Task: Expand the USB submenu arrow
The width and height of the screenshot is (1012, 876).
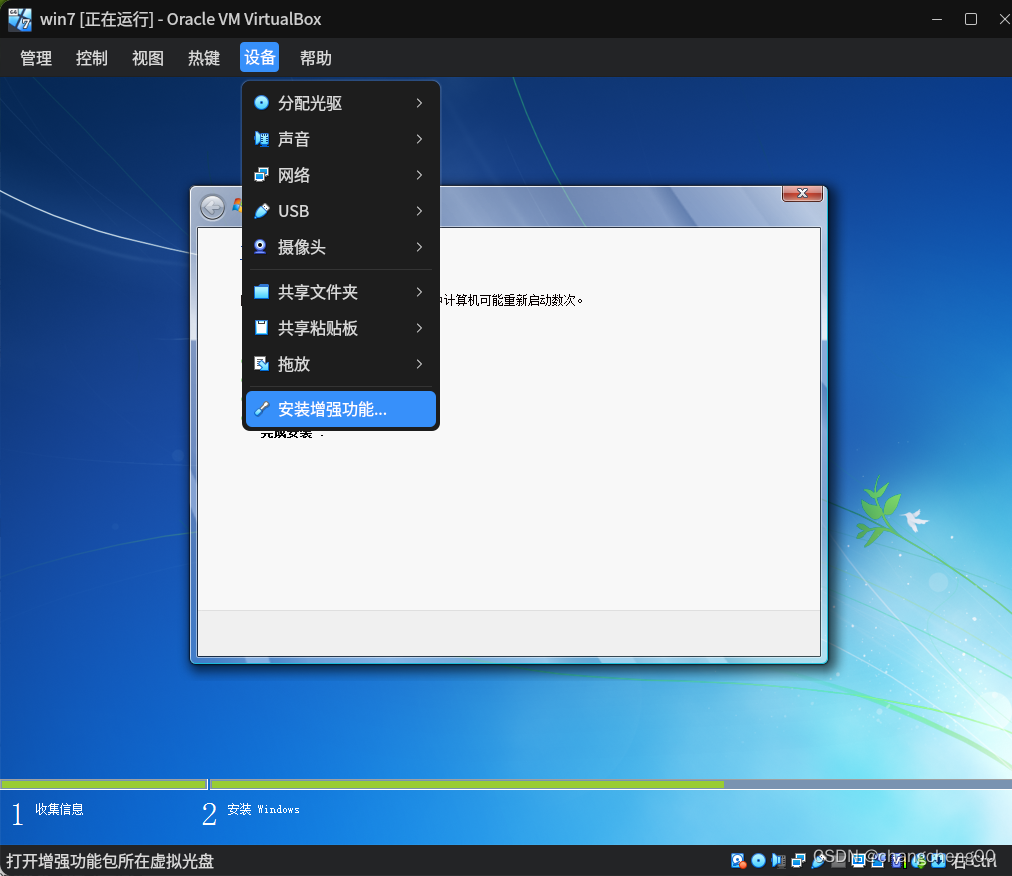Action: (420, 211)
